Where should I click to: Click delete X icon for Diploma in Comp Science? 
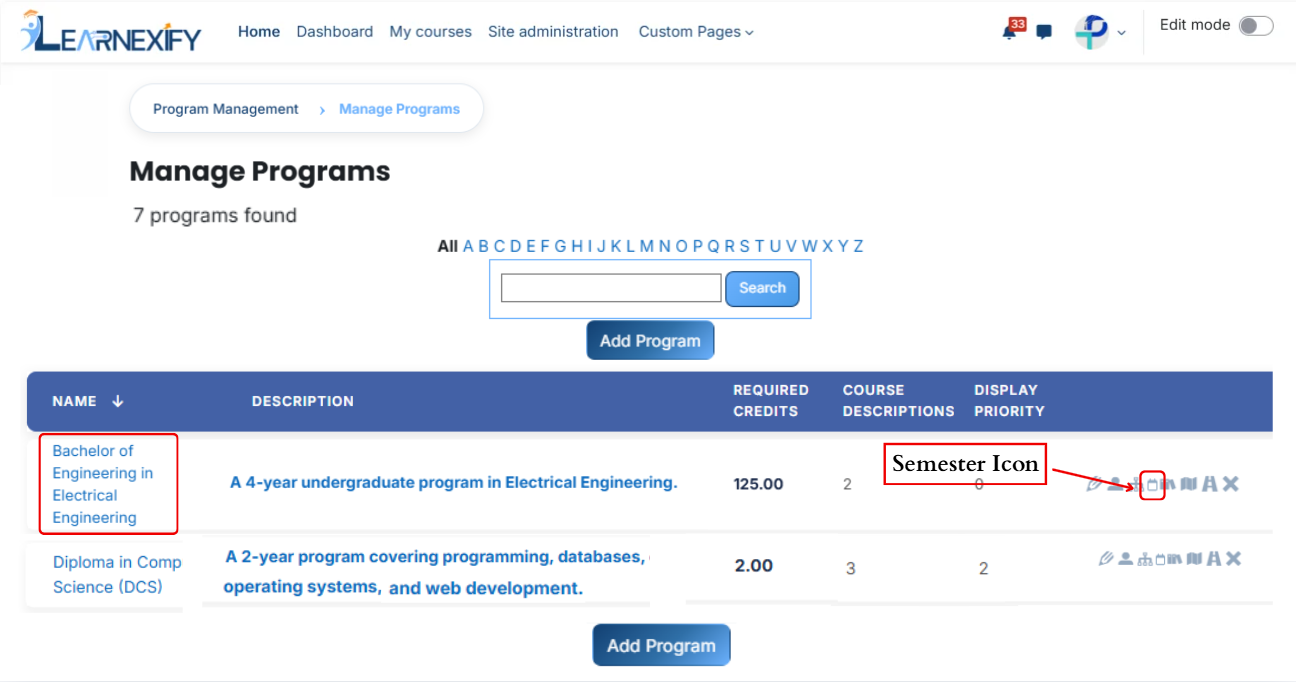pos(1233,558)
